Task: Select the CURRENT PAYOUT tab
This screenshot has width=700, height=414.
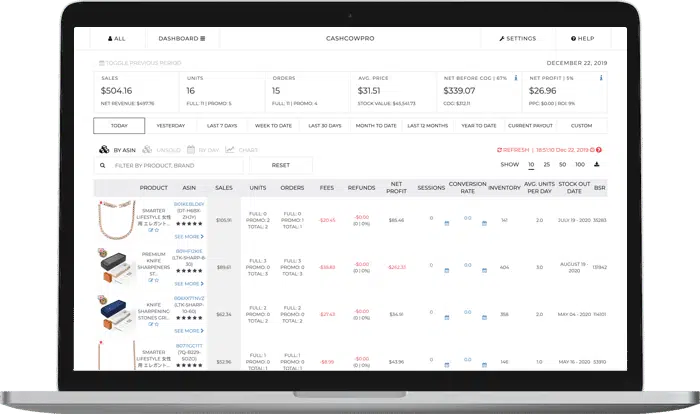Action: point(530,125)
